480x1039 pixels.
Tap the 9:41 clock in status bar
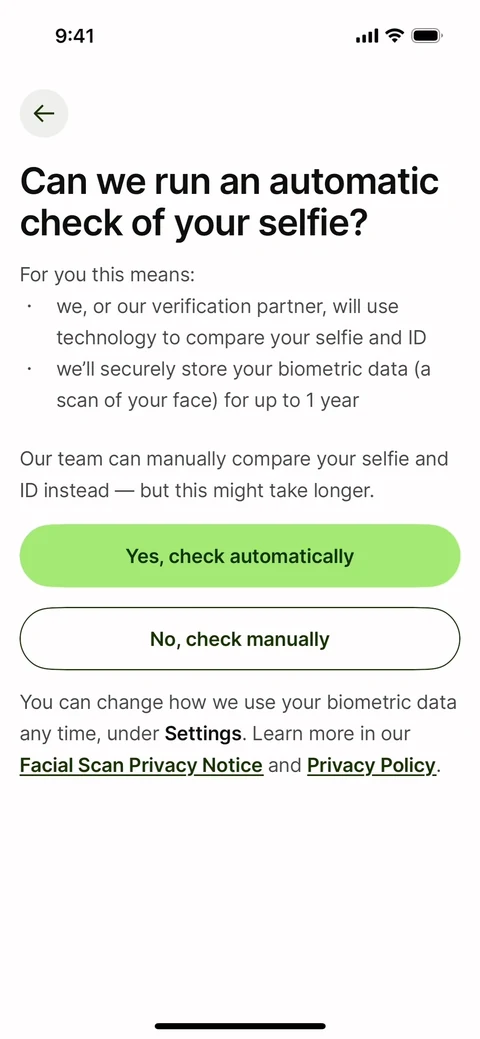tap(74, 36)
